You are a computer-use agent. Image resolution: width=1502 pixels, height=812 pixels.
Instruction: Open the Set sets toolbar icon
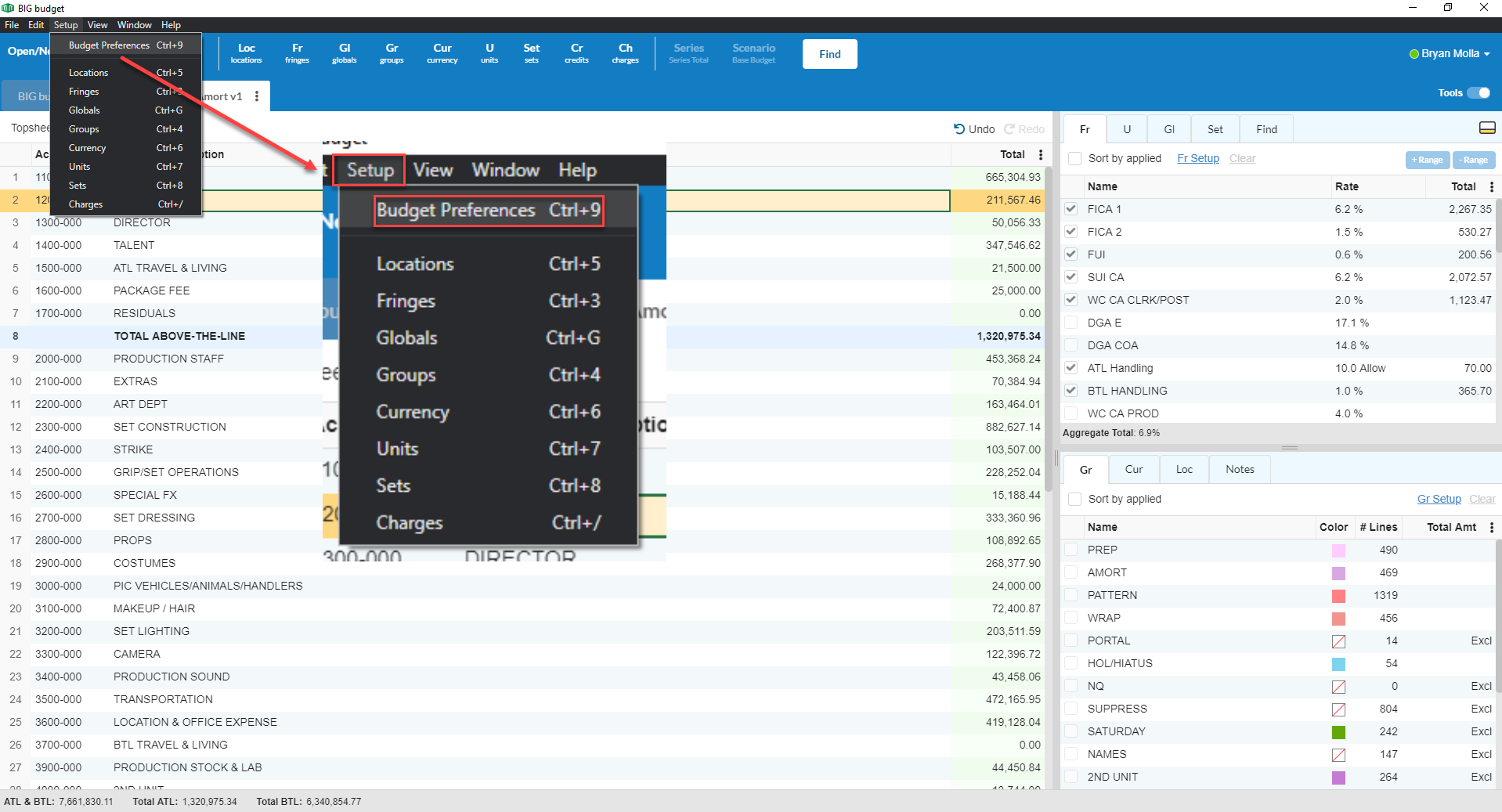coord(532,53)
